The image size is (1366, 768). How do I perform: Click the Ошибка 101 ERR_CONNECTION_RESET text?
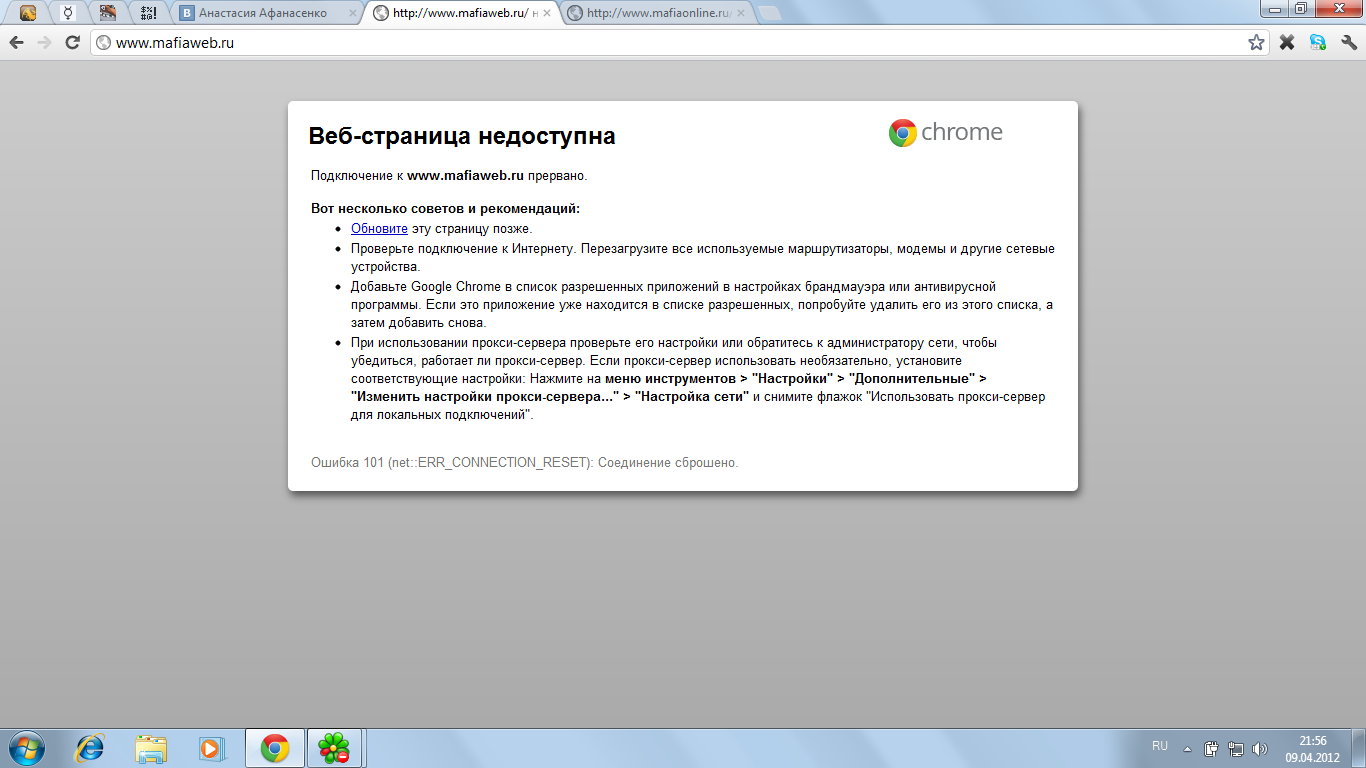[525, 463]
